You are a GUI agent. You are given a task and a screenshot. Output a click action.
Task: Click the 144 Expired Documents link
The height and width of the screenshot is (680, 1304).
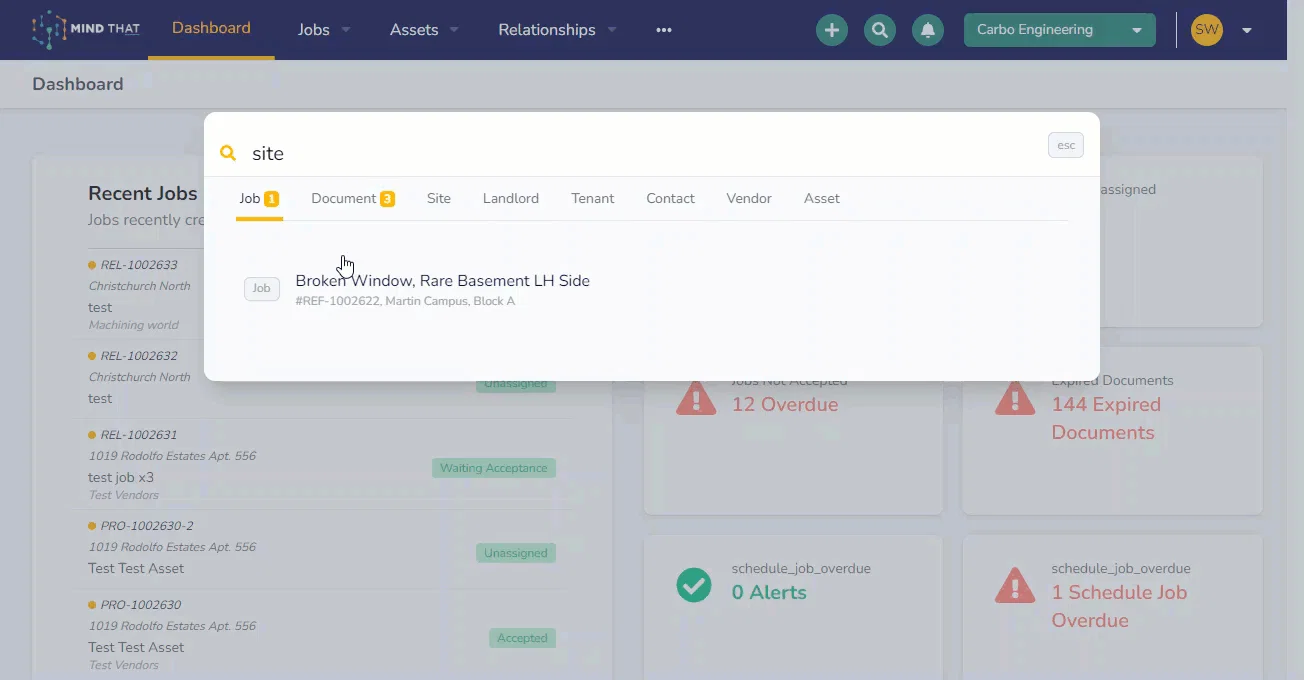1106,418
